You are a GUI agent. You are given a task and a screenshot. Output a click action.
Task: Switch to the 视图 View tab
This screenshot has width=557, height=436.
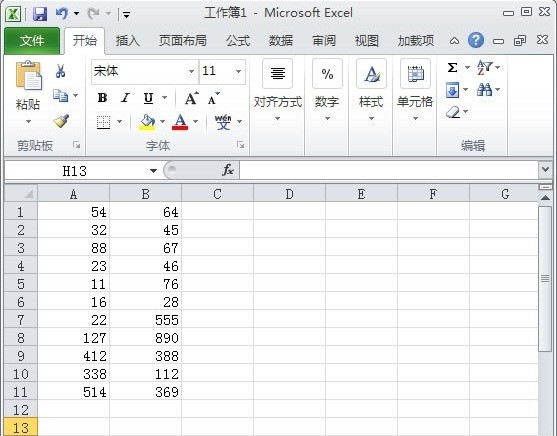367,41
